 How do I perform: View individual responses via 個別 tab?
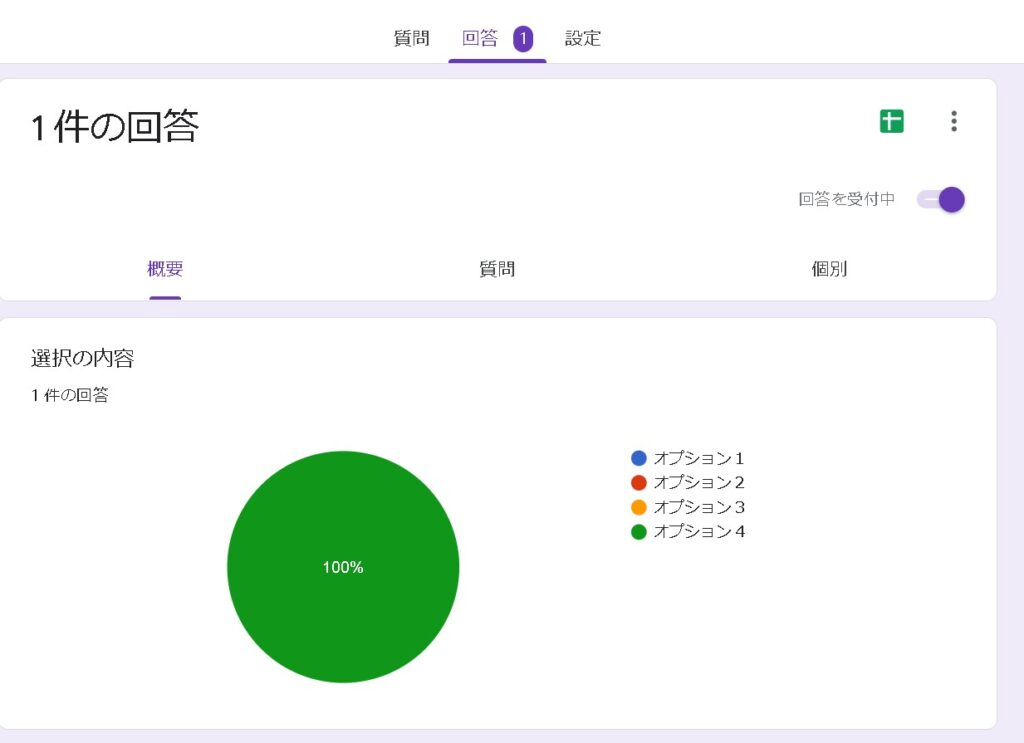click(x=829, y=269)
